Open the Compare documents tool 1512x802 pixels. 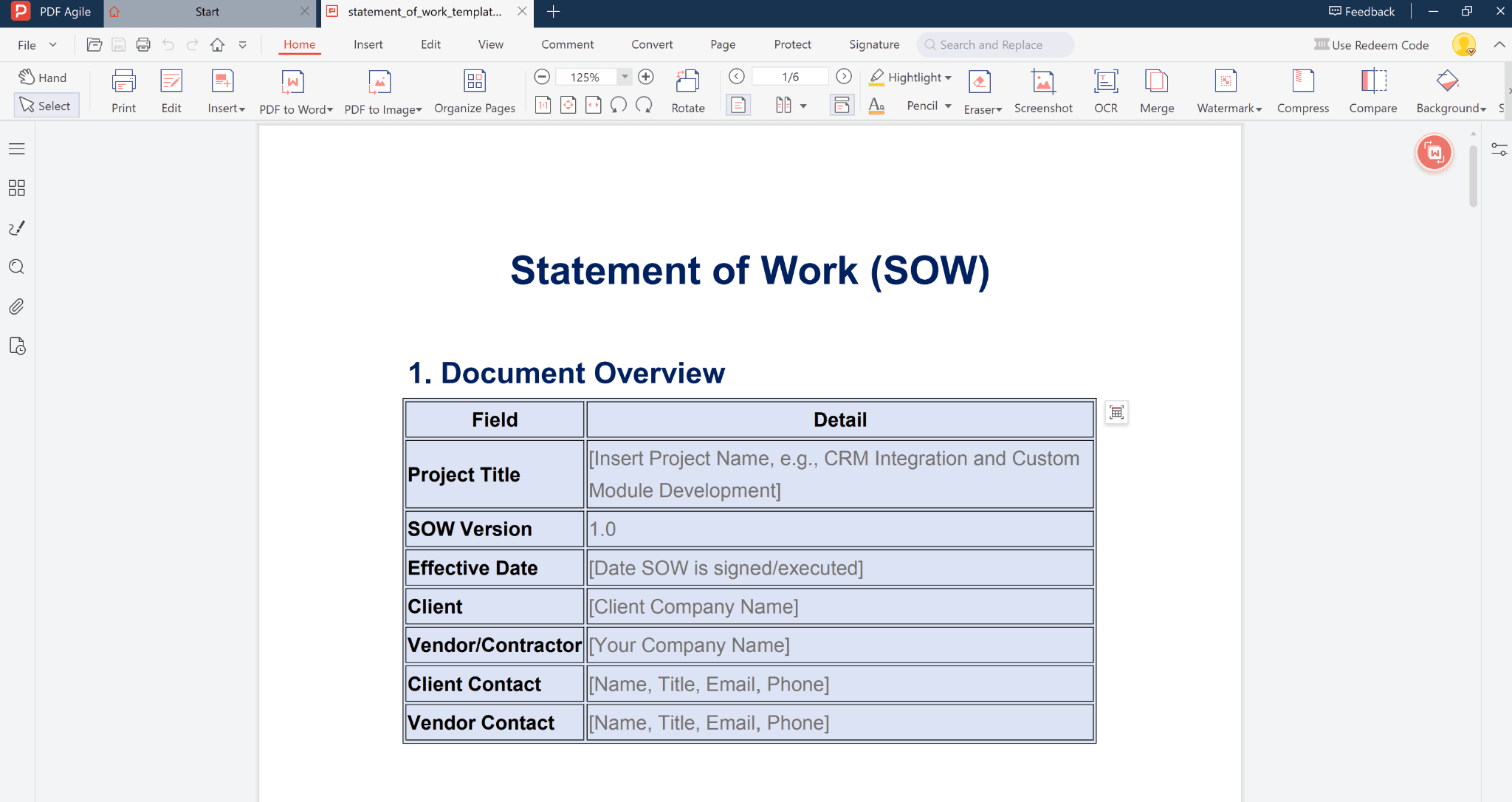1372,82
